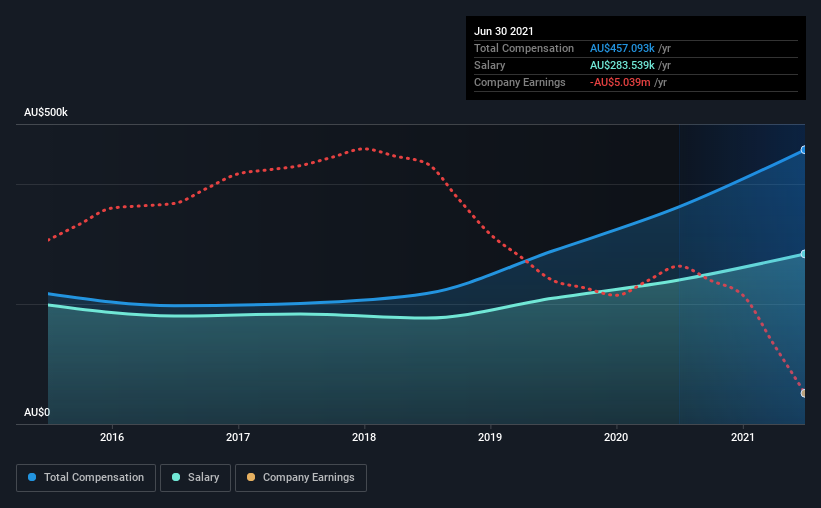Screen dimensions: 821x508
Task: Click the 2019 x-axis label
Action: coord(490,437)
